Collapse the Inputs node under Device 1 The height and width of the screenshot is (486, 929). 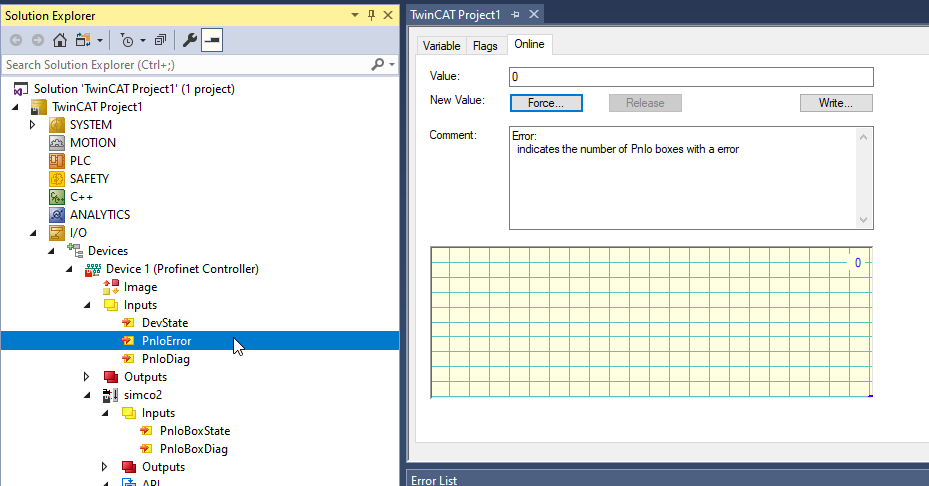[88, 305]
